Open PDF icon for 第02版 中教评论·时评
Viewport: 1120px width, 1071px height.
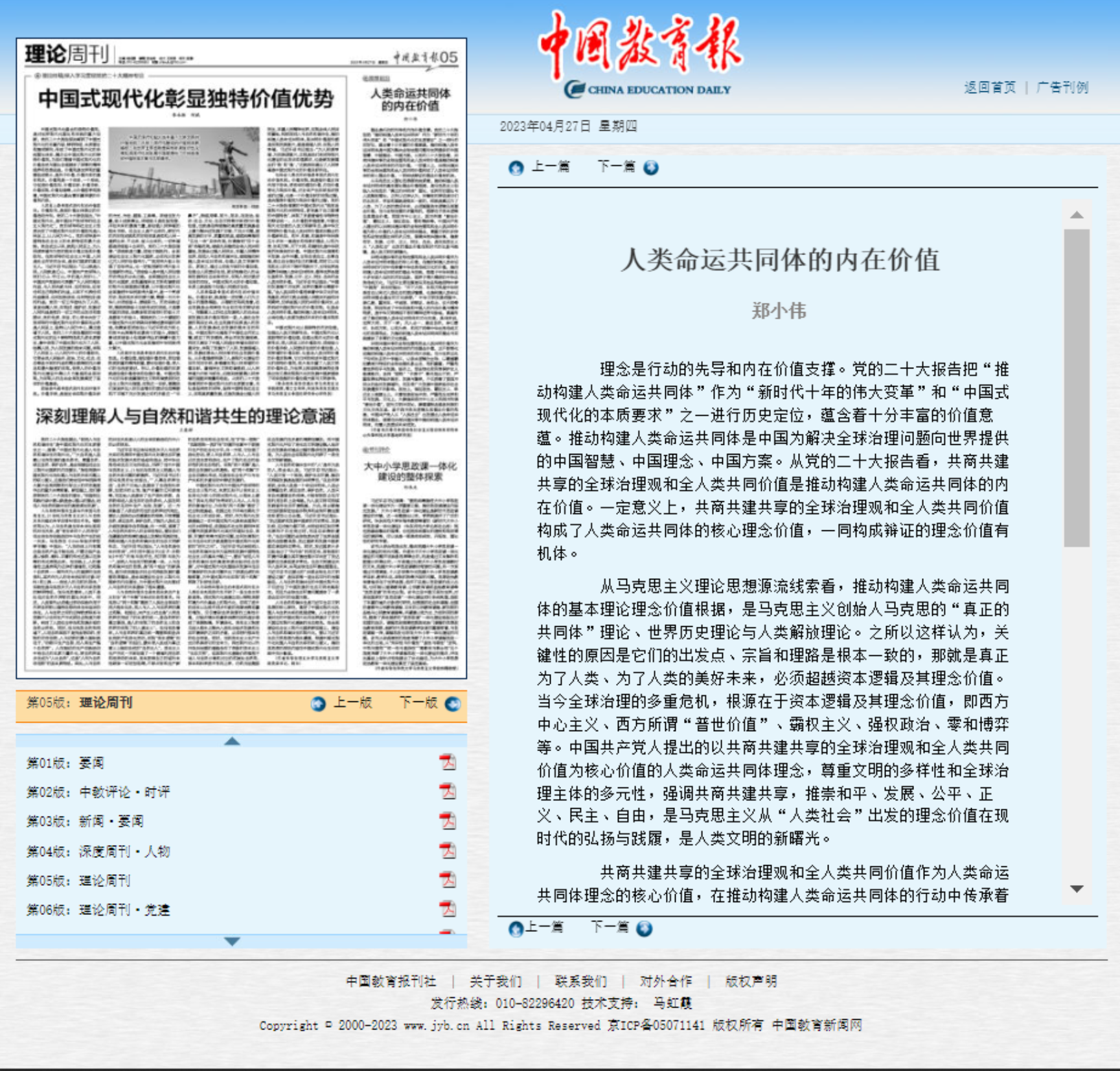point(448,791)
